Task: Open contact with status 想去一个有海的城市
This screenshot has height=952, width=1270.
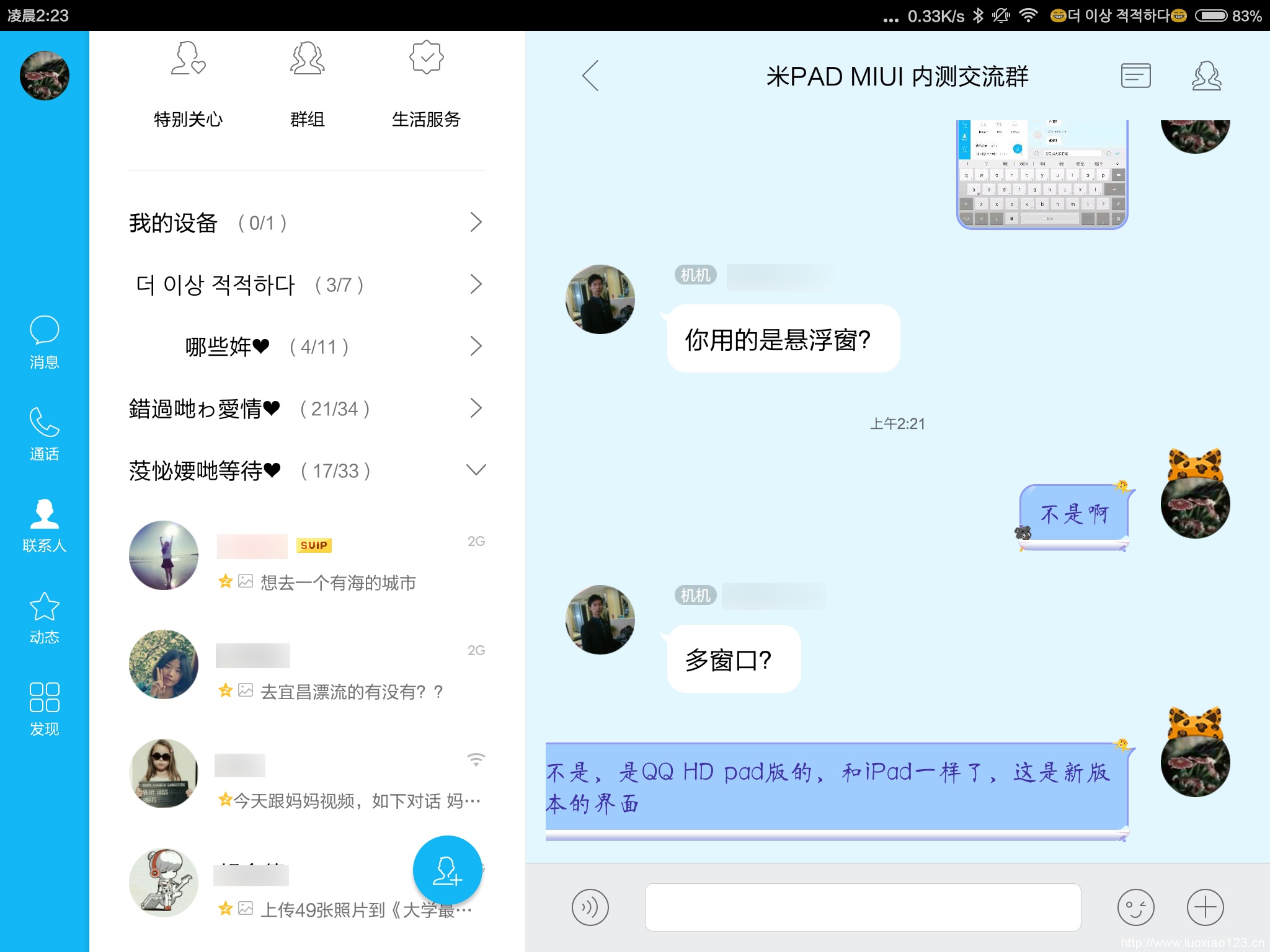Action: point(308,555)
